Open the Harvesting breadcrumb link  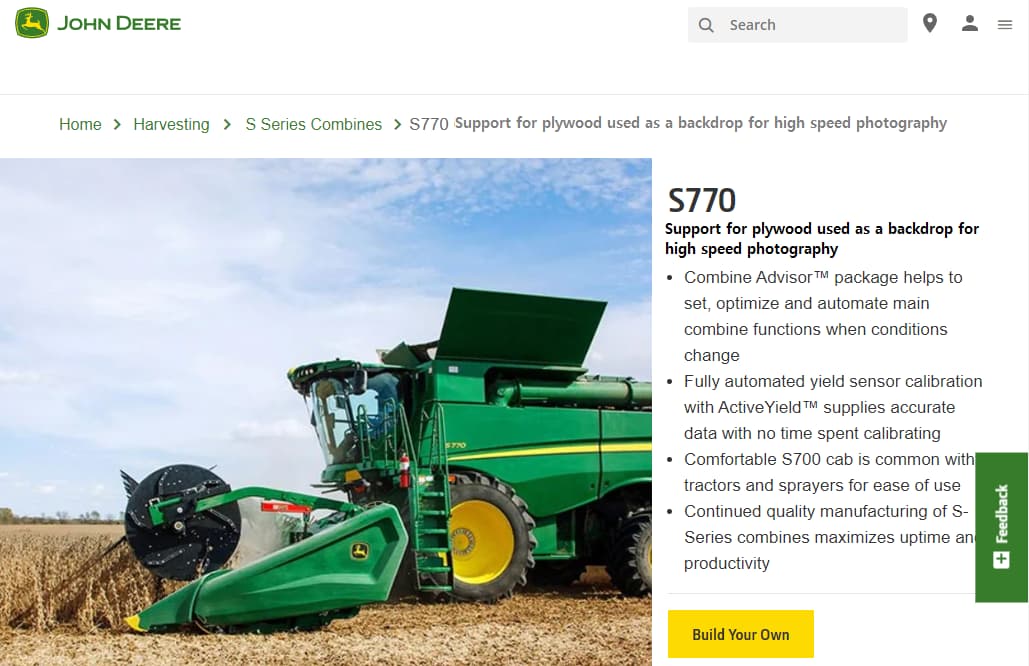pyautogui.click(x=171, y=124)
